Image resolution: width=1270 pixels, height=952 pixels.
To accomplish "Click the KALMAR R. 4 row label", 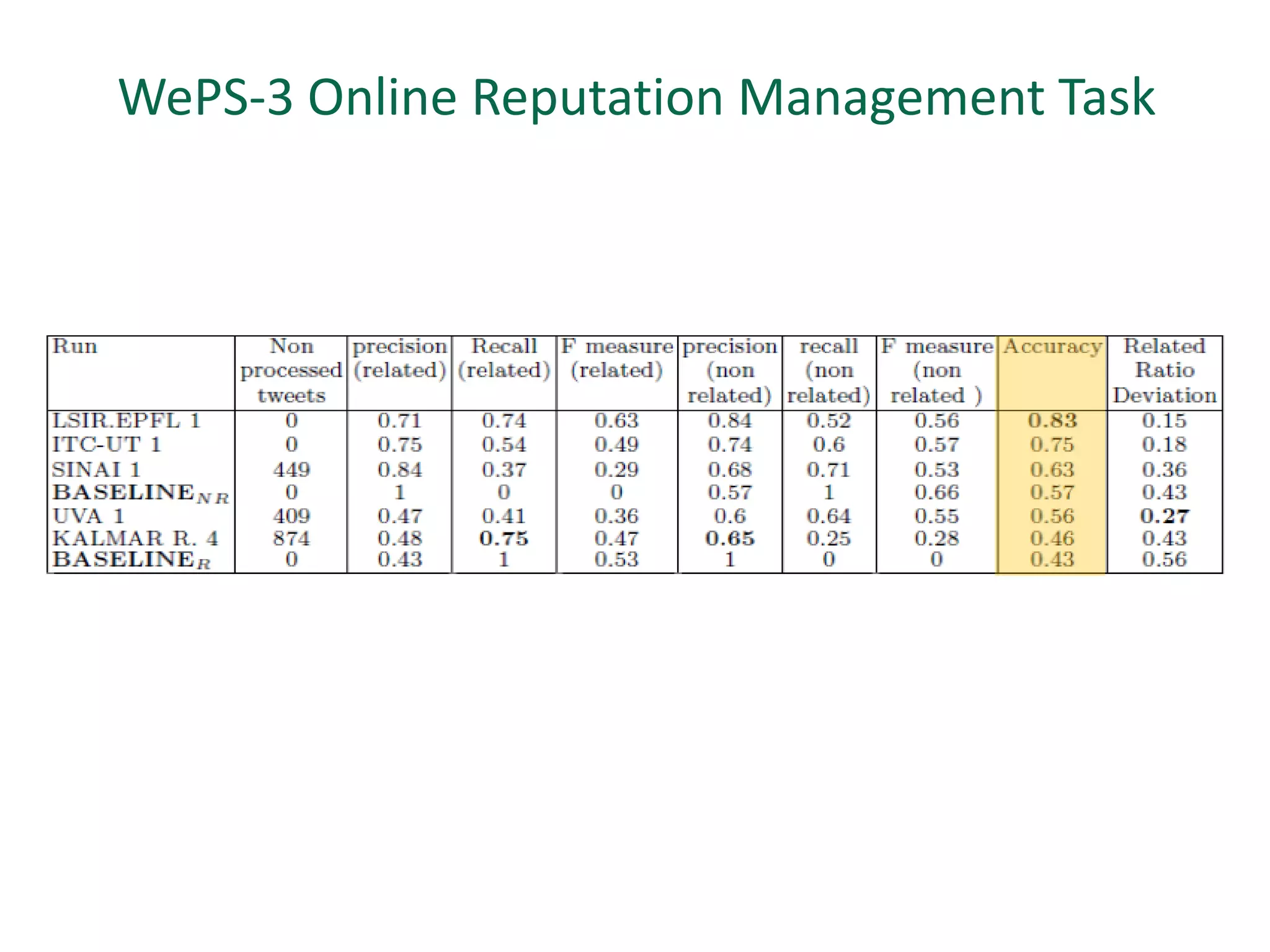I will pos(136,538).
